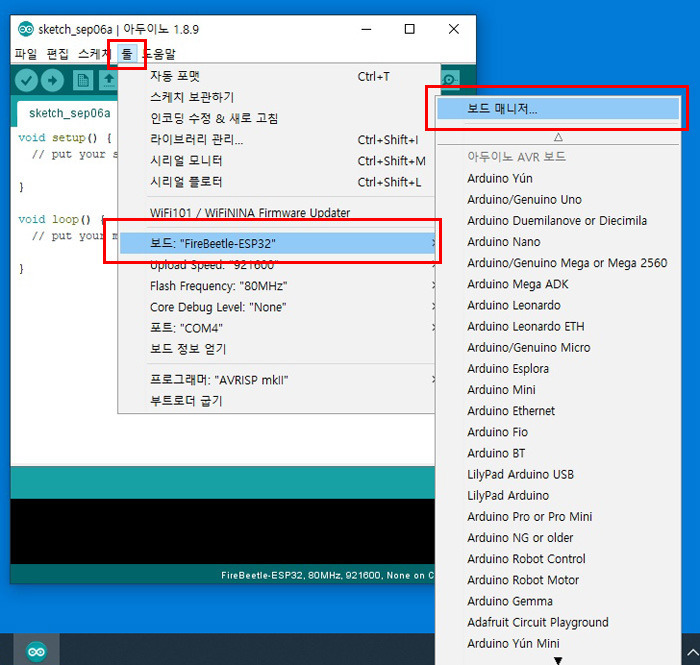Select Arduino Leonardo ETH board

(558, 327)
